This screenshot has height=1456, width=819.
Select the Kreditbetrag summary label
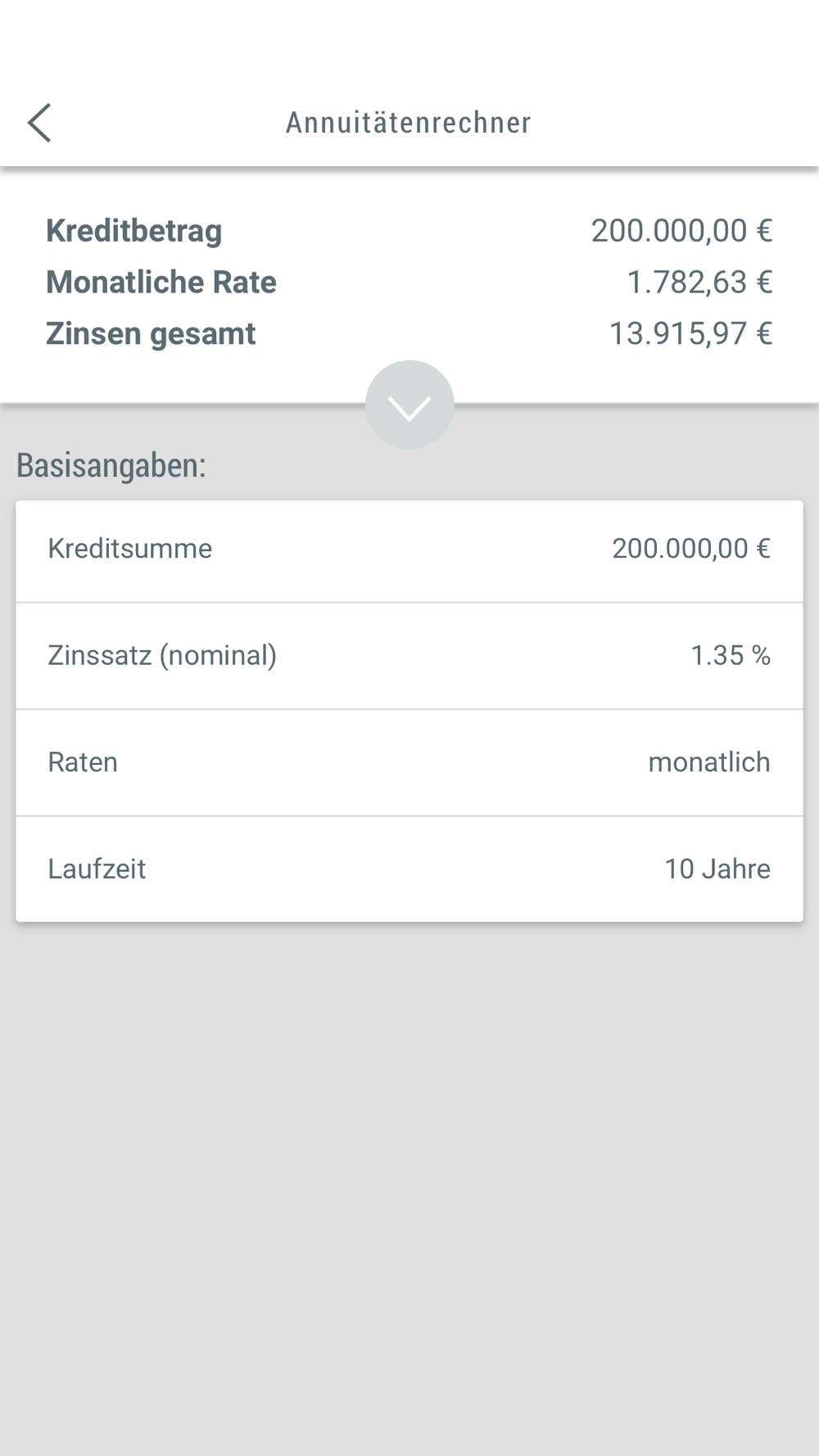tap(133, 231)
